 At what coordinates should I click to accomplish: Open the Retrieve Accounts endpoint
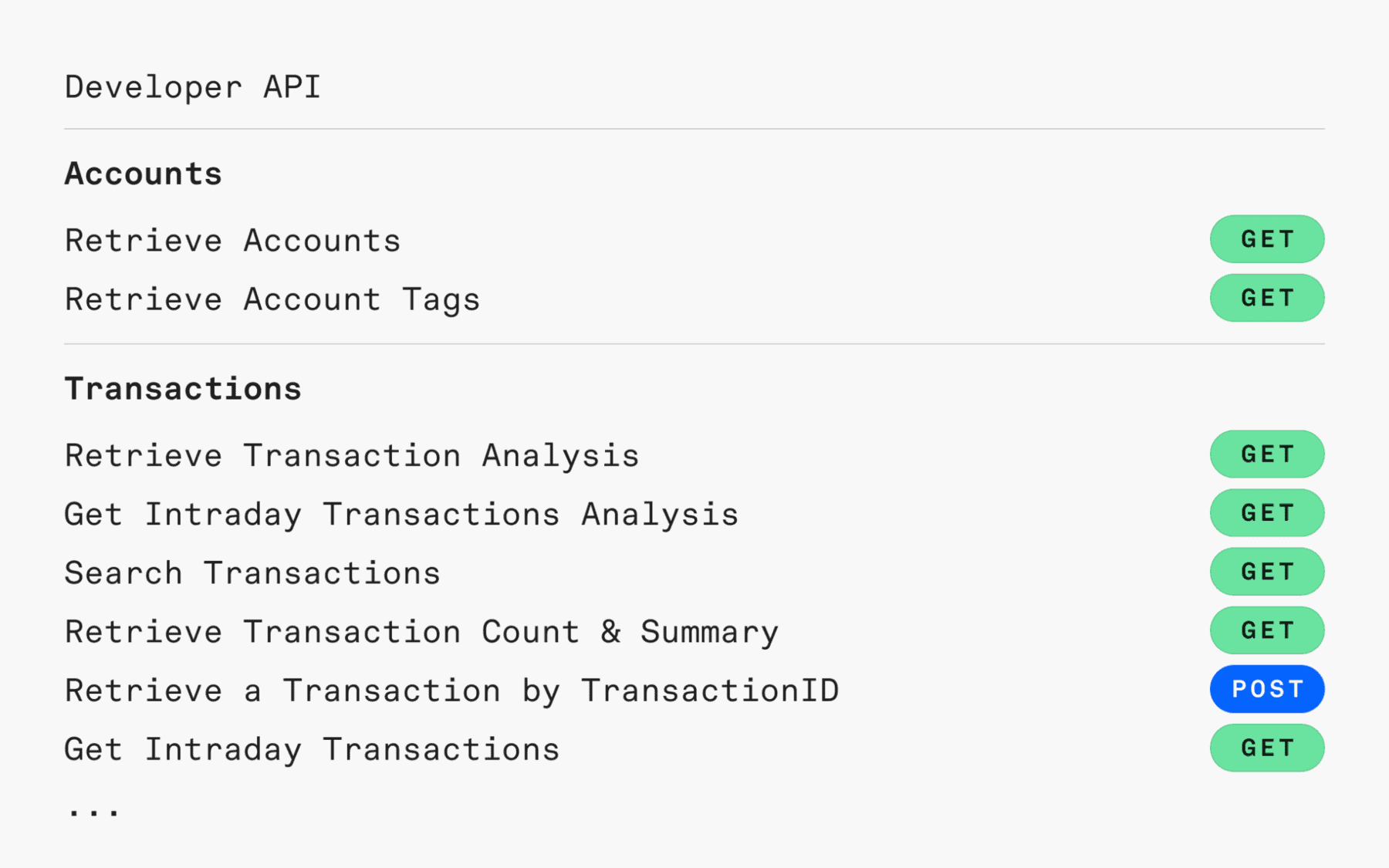(x=232, y=240)
